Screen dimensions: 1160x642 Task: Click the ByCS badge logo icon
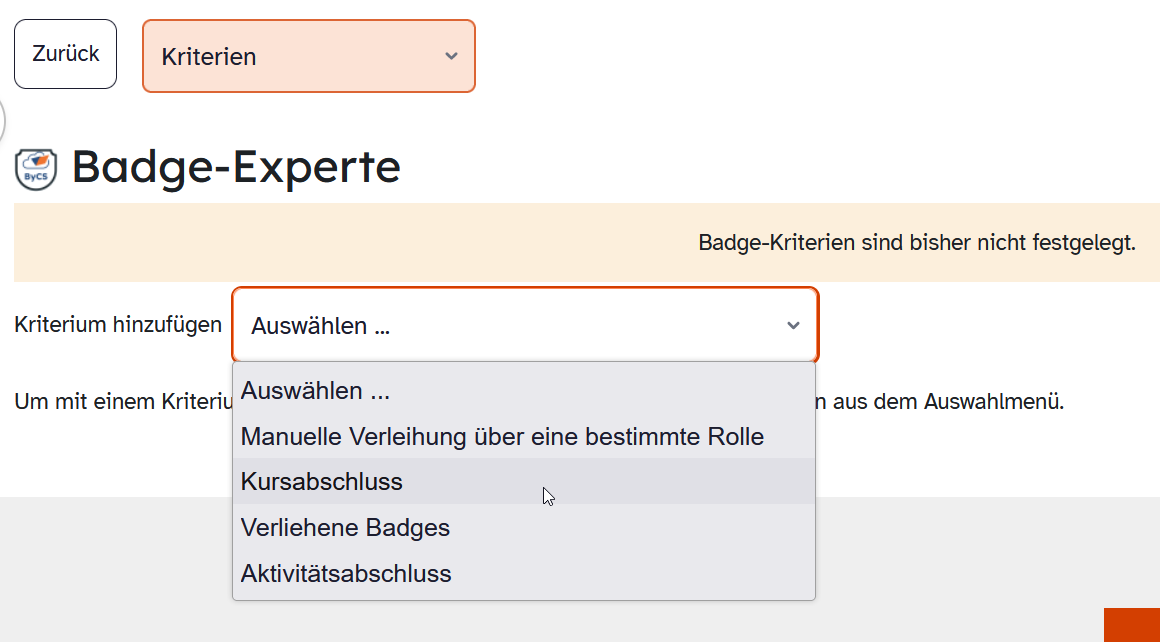[33, 168]
